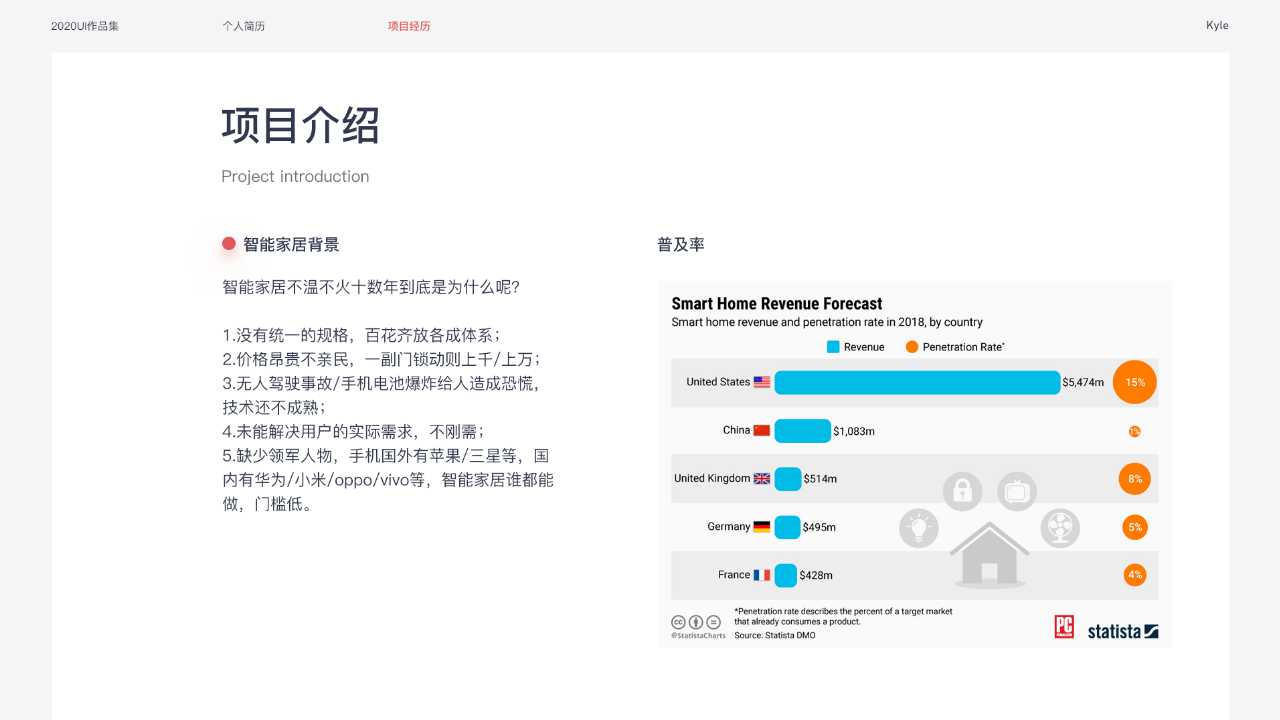Click the $1,083m value label
The image size is (1280, 720).
(x=854, y=431)
